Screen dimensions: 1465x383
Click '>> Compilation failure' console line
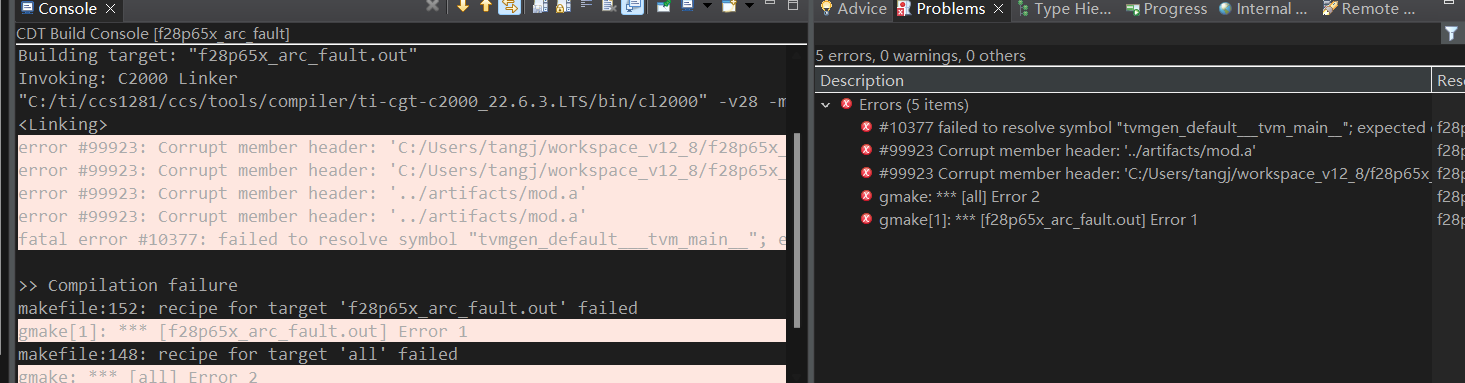pos(127,285)
